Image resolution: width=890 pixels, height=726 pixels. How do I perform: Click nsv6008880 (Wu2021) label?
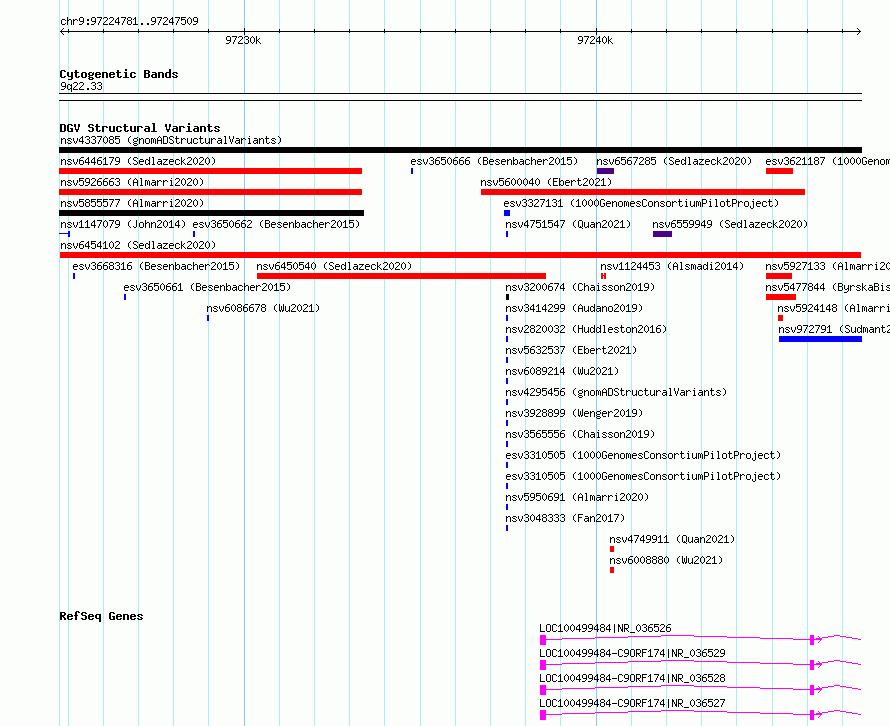(666, 560)
